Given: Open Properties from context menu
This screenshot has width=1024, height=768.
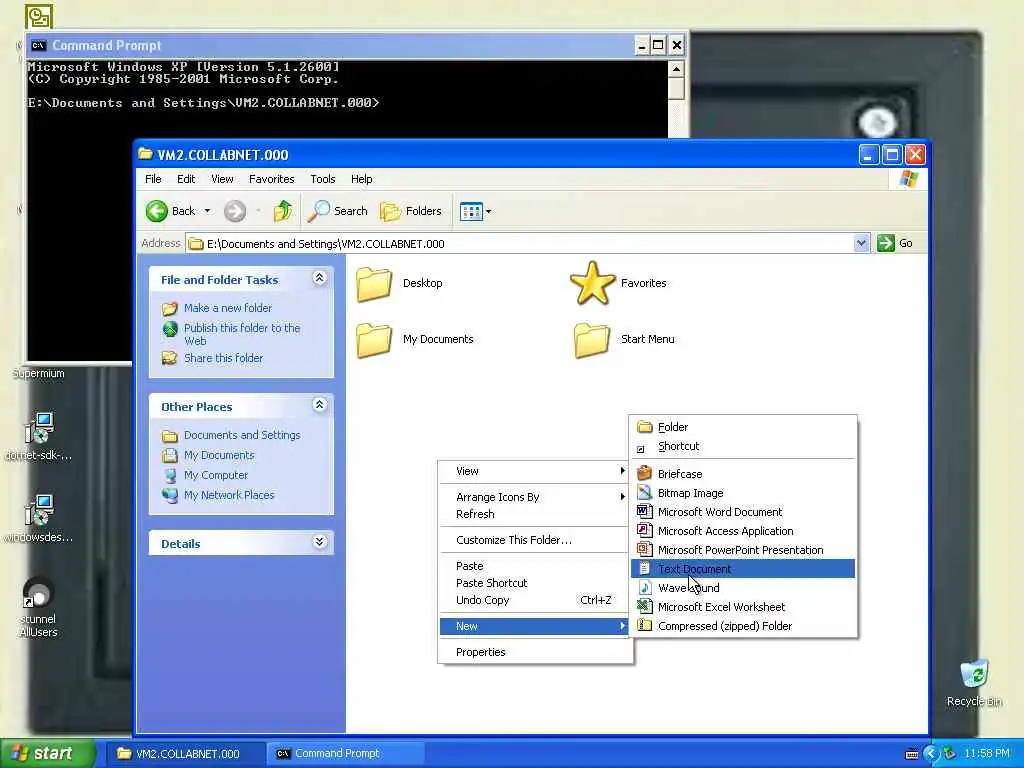Looking at the screenshot, I should (x=534, y=652).
